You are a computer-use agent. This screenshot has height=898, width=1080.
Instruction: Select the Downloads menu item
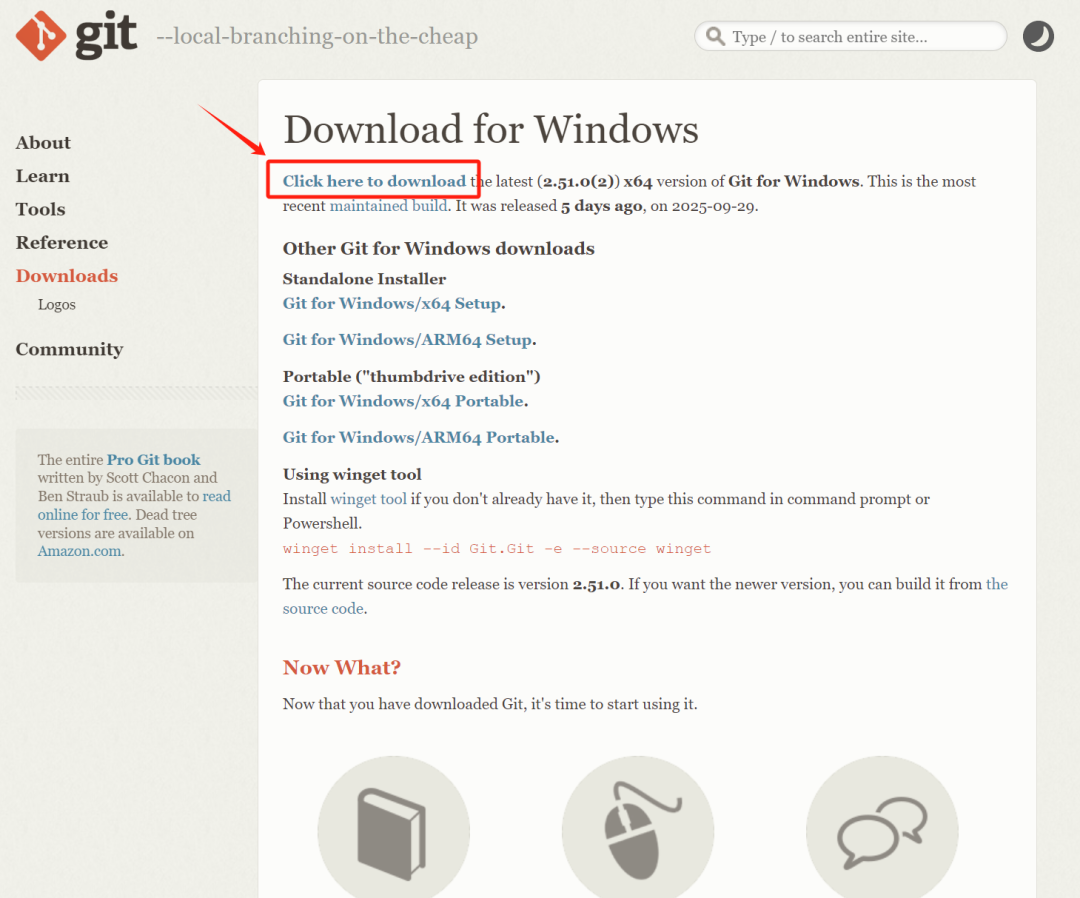point(67,275)
